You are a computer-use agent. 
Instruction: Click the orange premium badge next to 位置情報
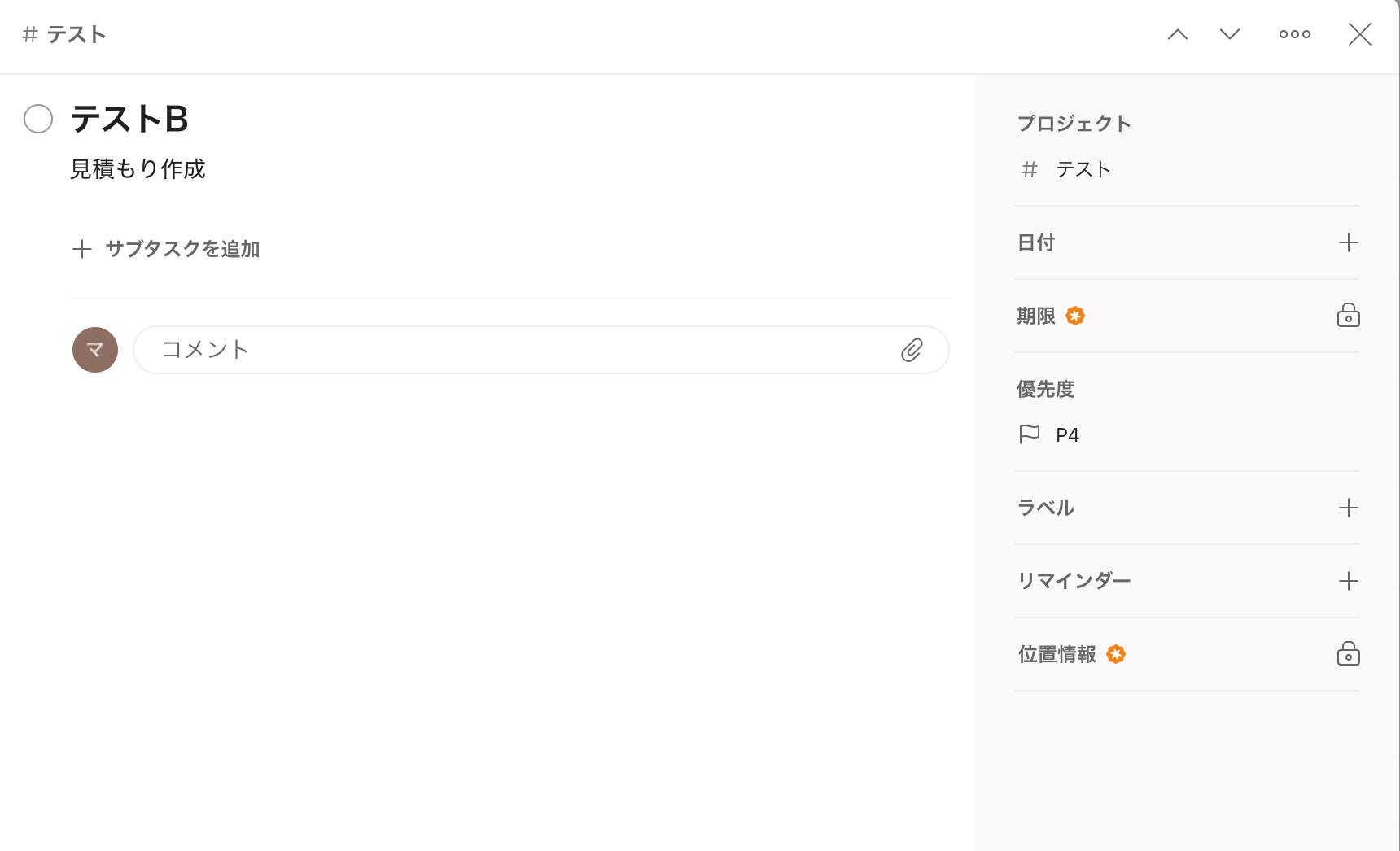click(1116, 654)
